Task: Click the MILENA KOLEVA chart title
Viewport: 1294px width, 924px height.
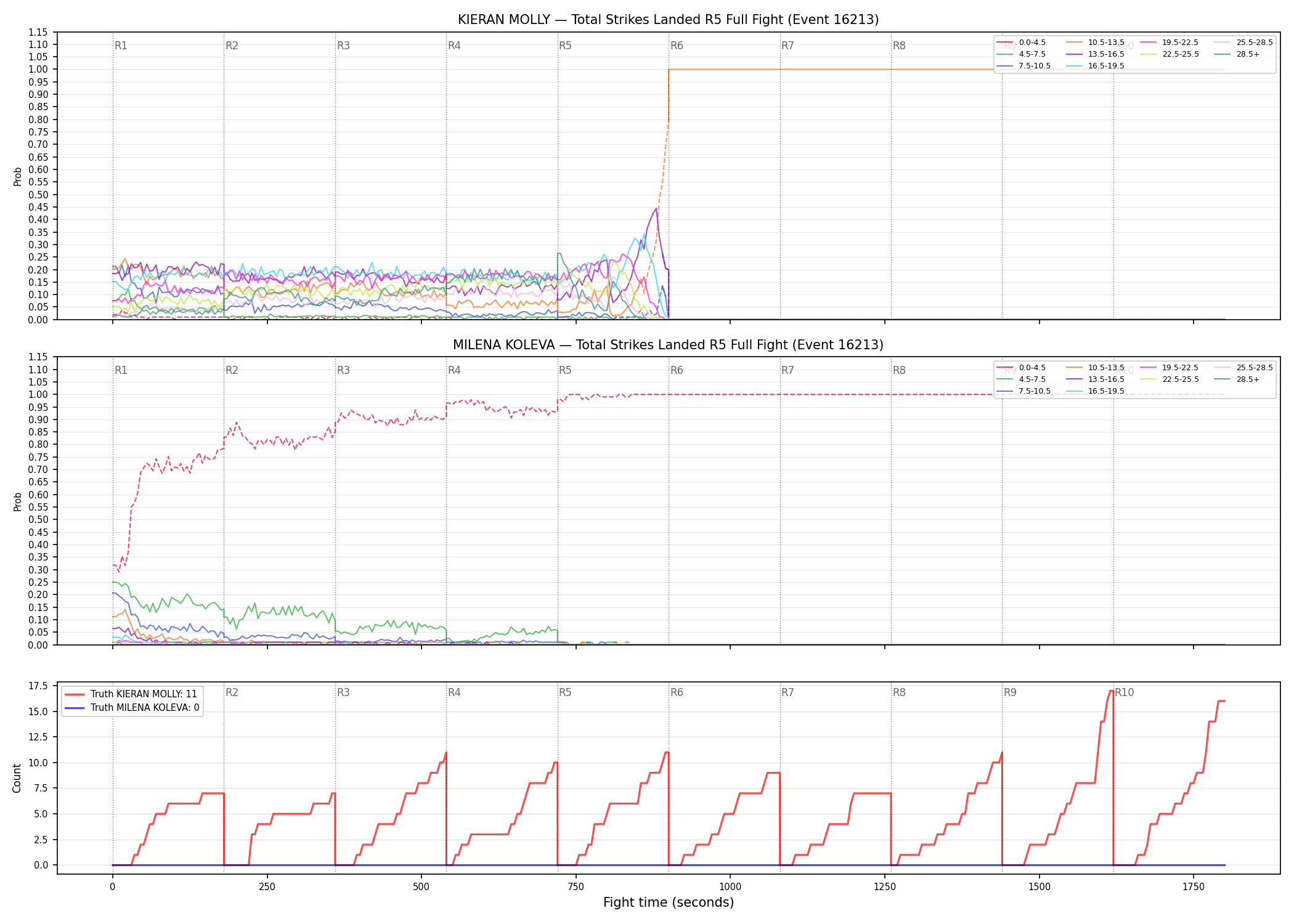Action: pyautogui.click(x=668, y=345)
